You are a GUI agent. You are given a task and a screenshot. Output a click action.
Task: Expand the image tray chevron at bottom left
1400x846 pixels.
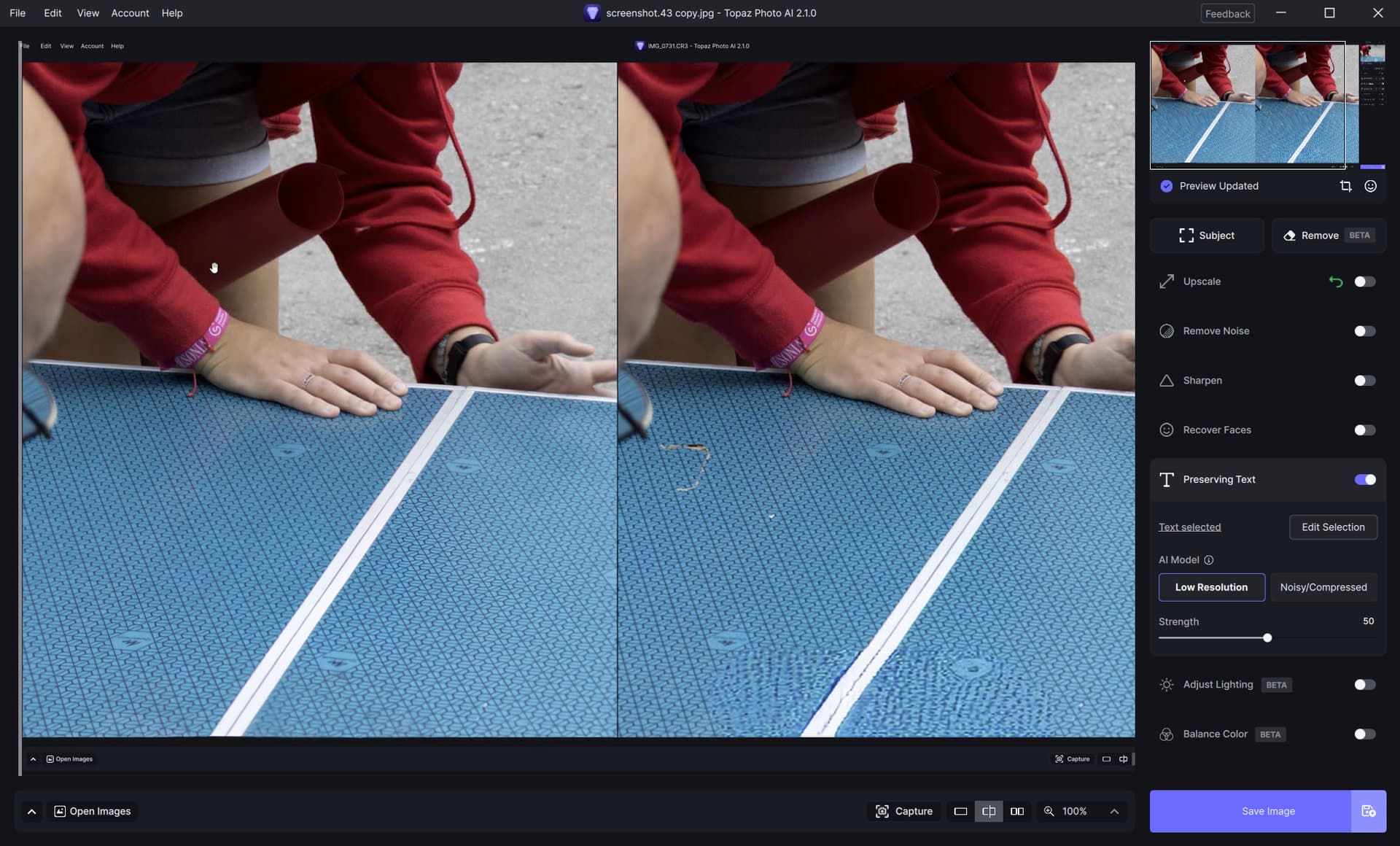pos(31,811)
